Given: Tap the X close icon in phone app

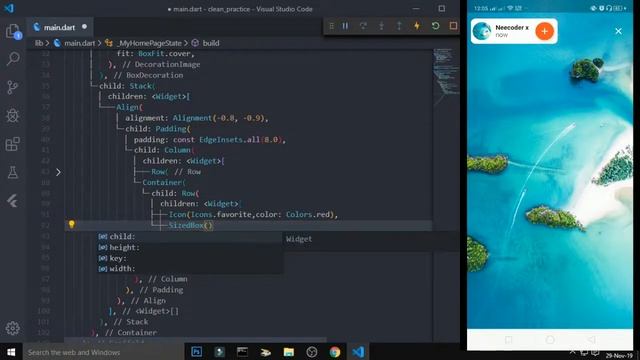Looking at the screenshot, I should pos(618,31).
